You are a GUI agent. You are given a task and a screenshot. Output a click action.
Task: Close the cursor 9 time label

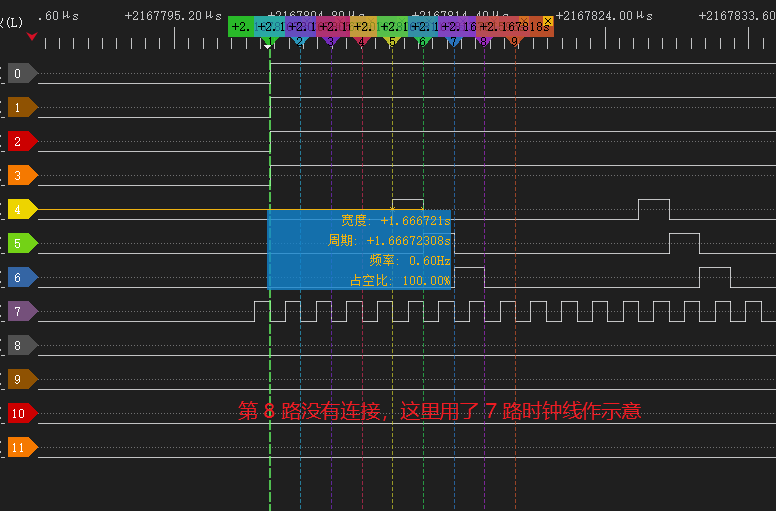point(548,21)
